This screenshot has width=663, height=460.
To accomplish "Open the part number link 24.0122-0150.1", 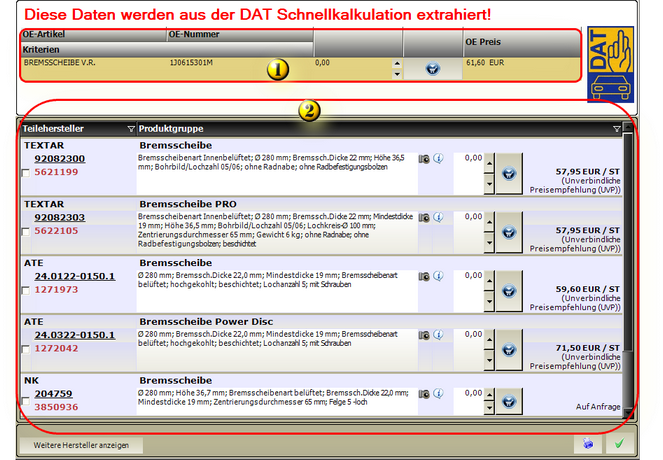I will 74,276.
